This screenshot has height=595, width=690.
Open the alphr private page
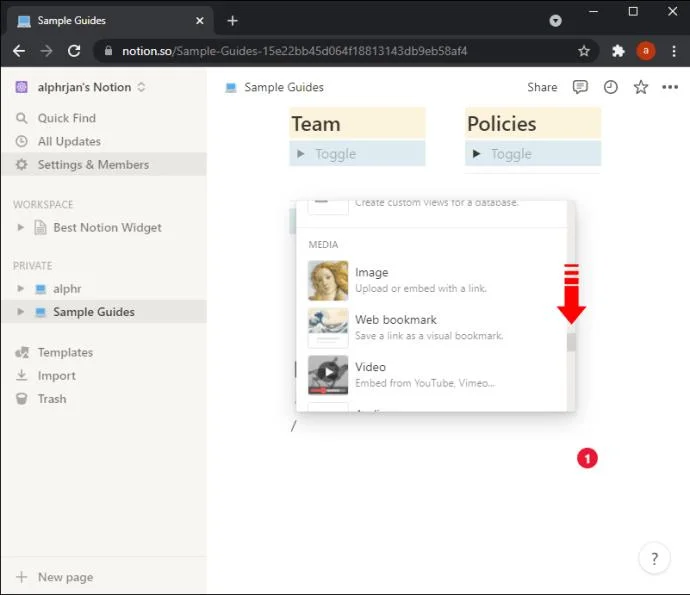tap(67, 289)
